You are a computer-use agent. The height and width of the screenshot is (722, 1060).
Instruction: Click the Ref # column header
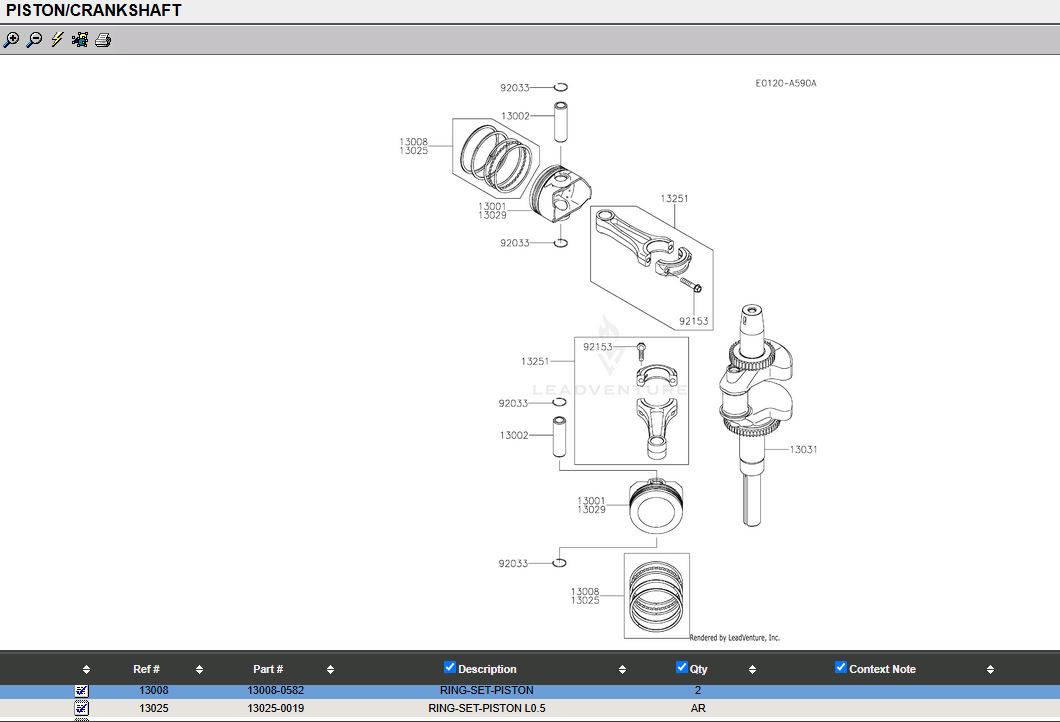coord(146,669)
